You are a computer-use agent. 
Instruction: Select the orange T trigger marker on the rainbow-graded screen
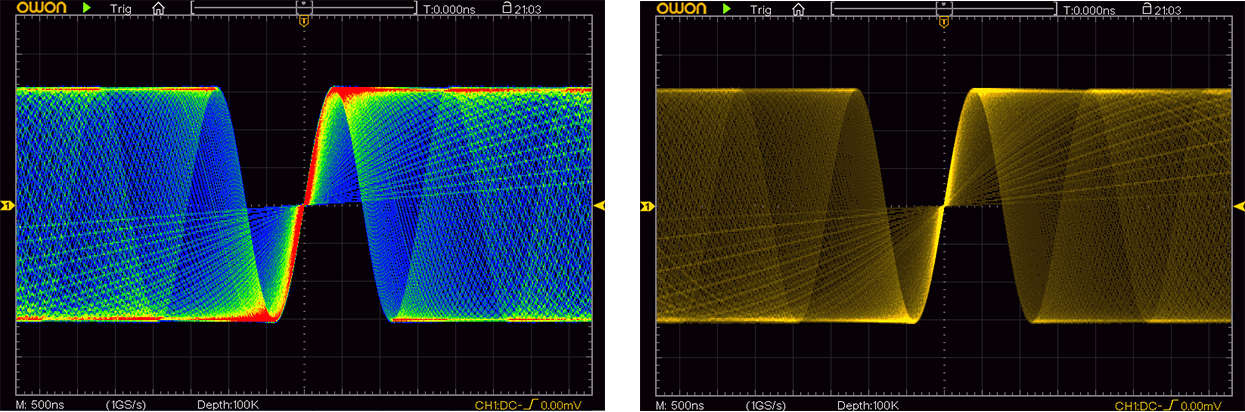(304, 21)
